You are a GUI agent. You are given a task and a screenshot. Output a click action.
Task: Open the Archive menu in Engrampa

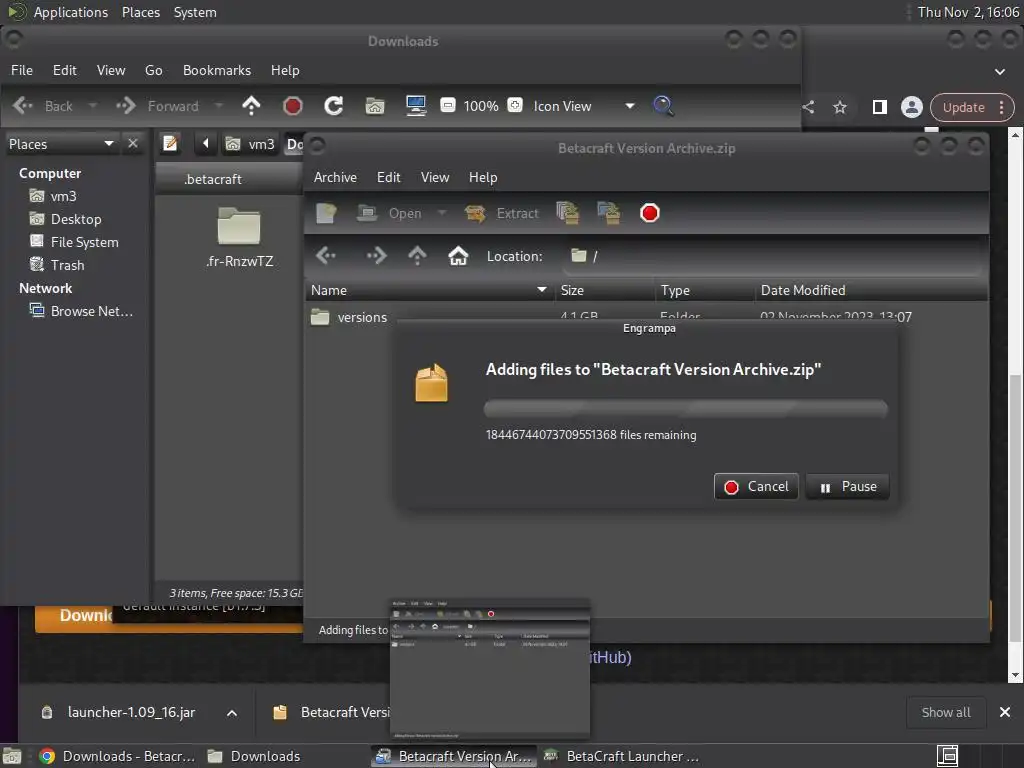point(335,178)
